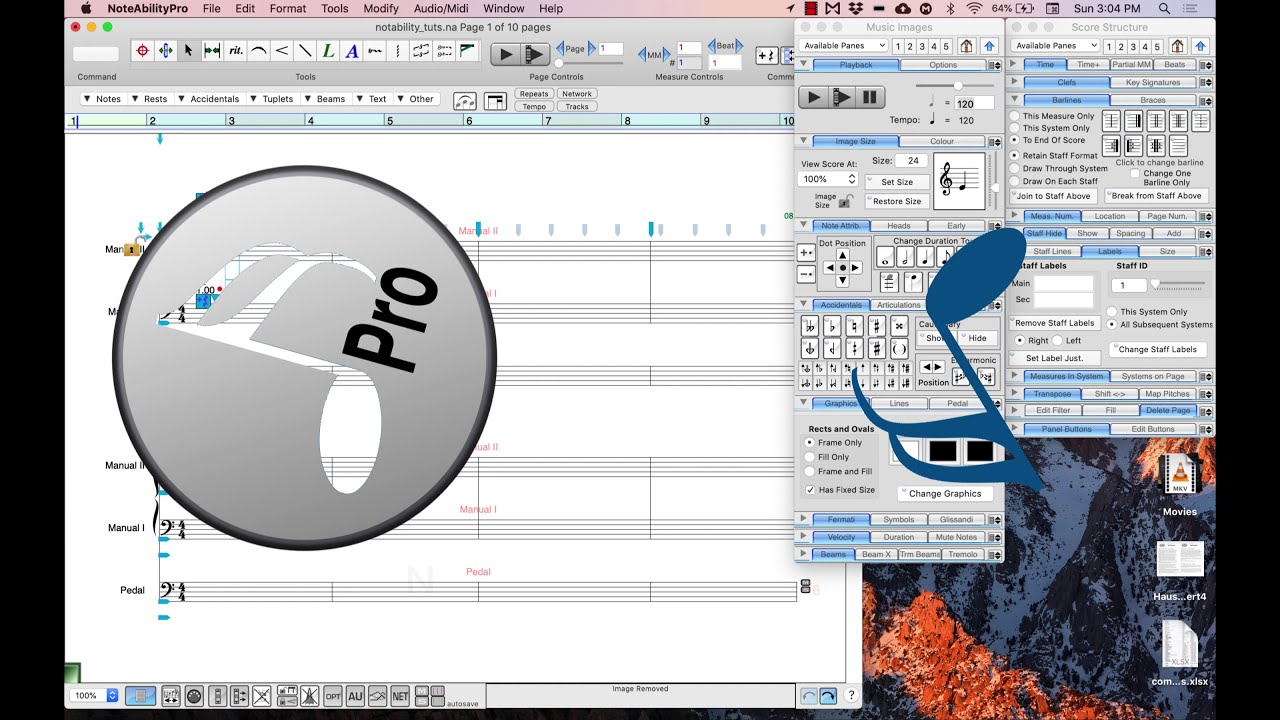Select the diagonal line tool
This screenshot has width=1280, height=720.
click(304, 51)
